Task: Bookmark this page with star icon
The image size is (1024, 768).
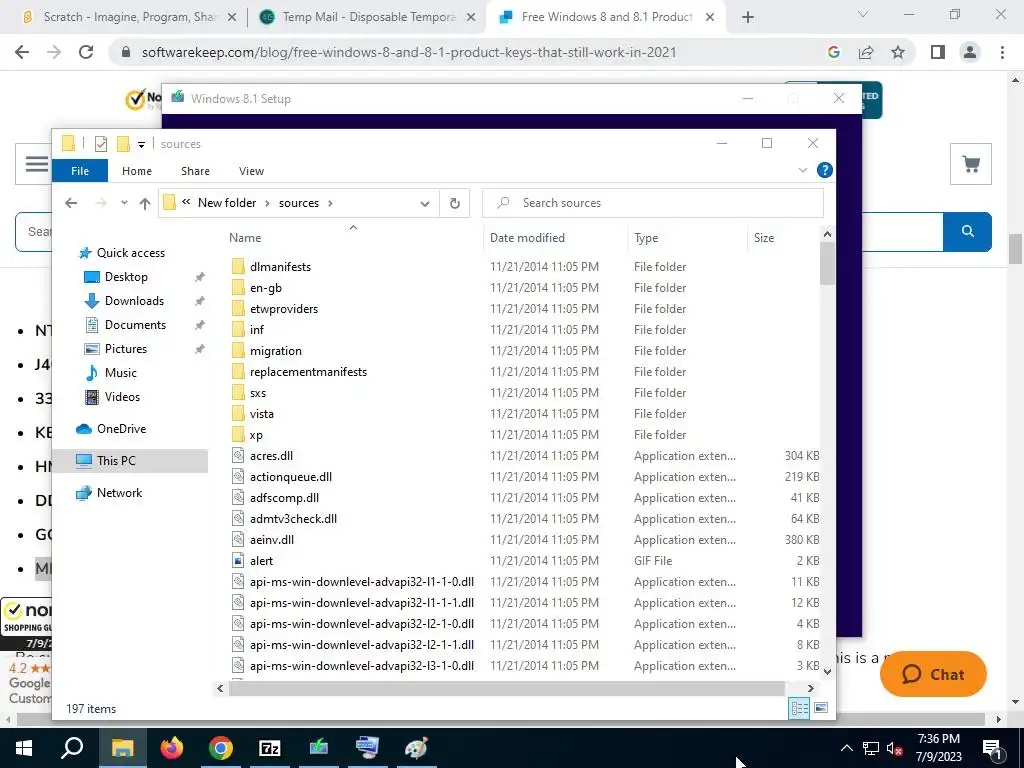Action: pyautogui.click(x=898, y=52)
